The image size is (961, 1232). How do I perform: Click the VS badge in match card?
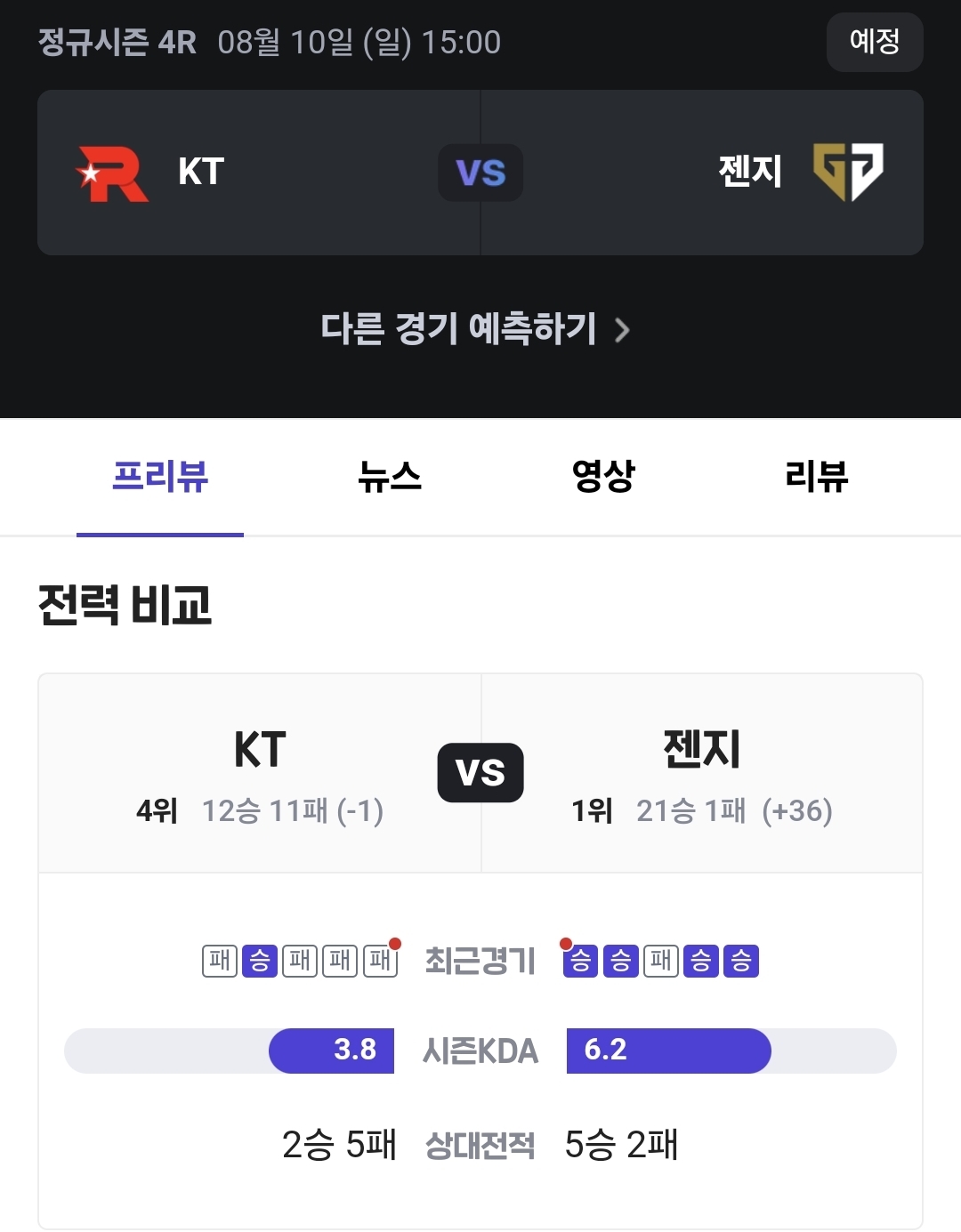pos(480,173)
